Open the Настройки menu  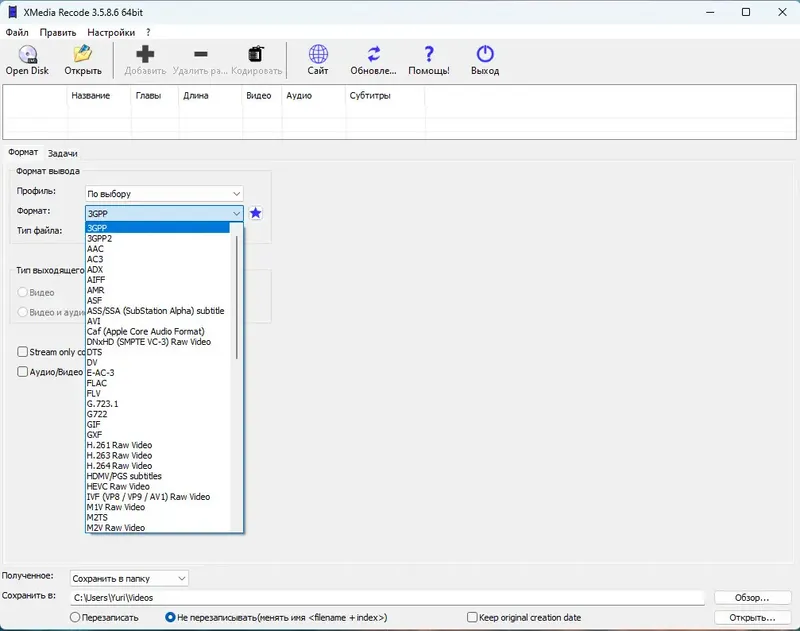111,32
